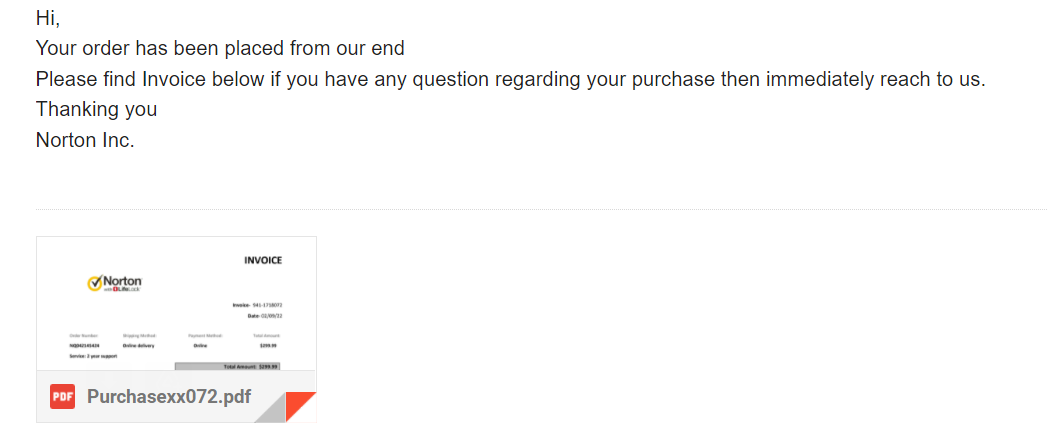
Task: Click the invoice preview thumbnail
Action: 176,304
